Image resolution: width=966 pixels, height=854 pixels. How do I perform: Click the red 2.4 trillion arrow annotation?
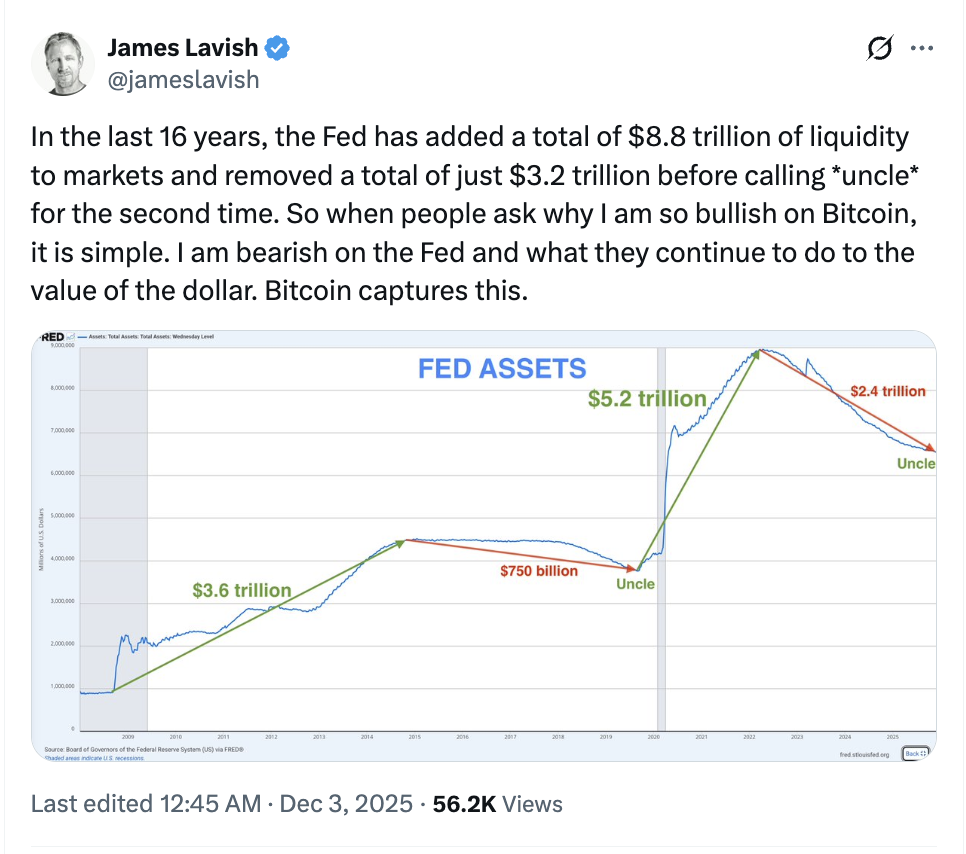[x=888, y=391]
